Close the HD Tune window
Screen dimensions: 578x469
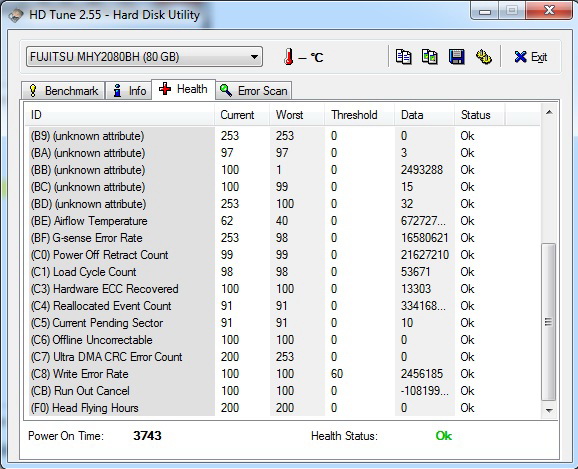549,11
